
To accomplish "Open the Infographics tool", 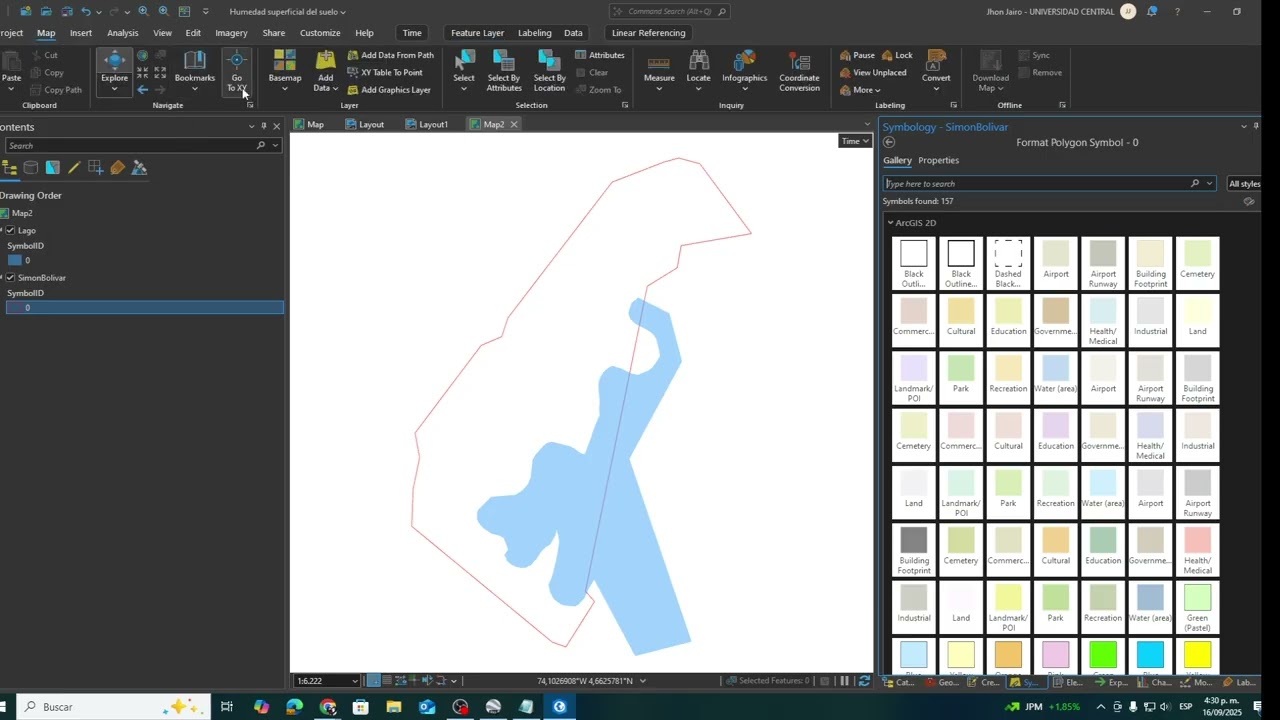I will (744, 70).
